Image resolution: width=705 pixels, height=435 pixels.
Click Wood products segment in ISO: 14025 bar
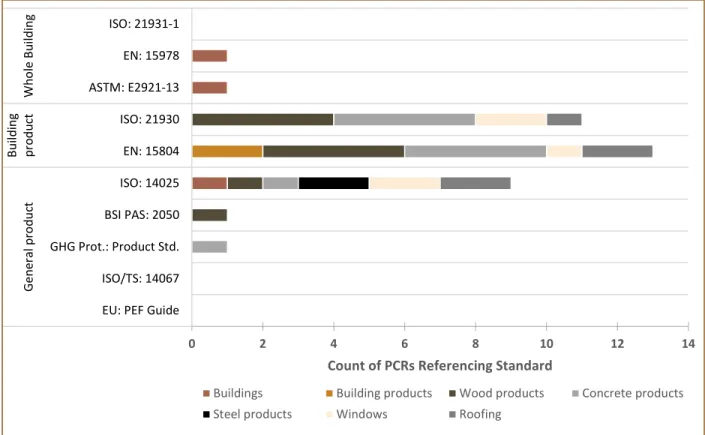pyautogui.click(x=245, y=183)
